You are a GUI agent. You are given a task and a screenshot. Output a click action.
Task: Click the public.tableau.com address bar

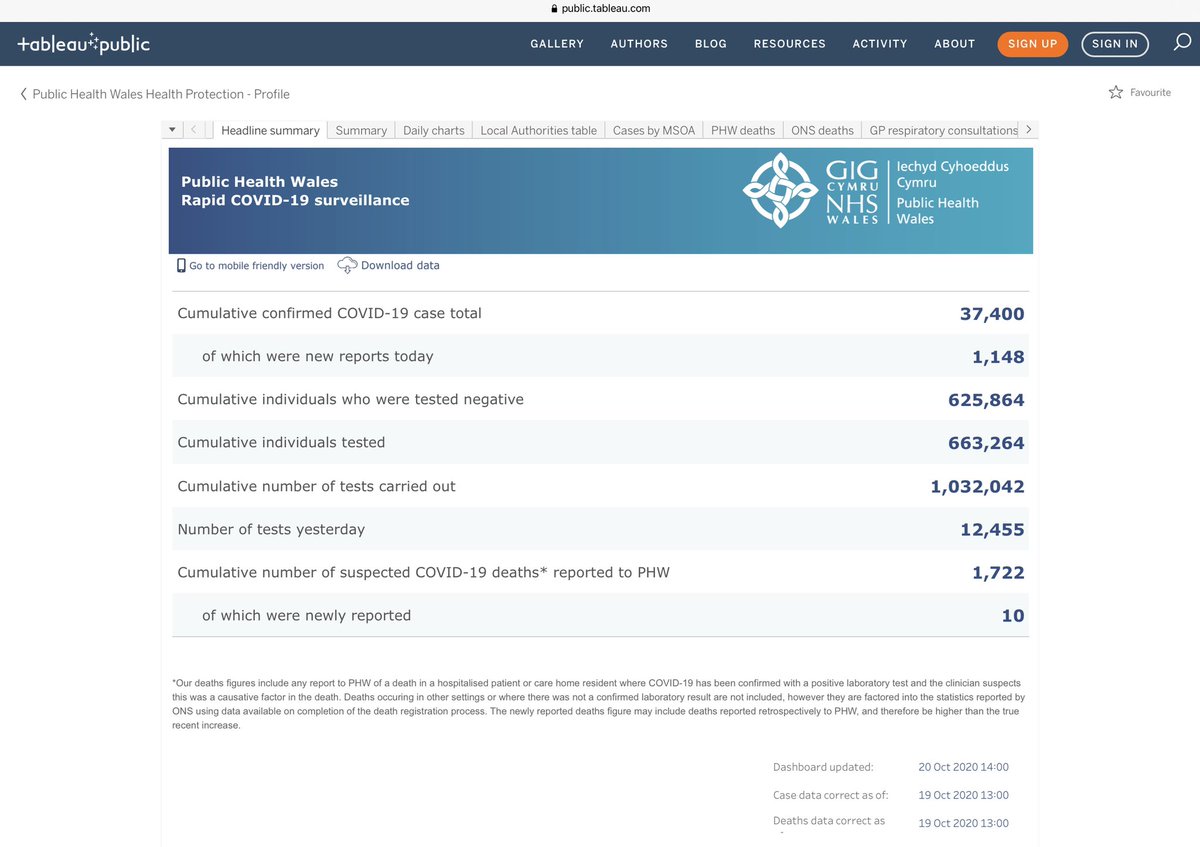[x=607, y=8]
